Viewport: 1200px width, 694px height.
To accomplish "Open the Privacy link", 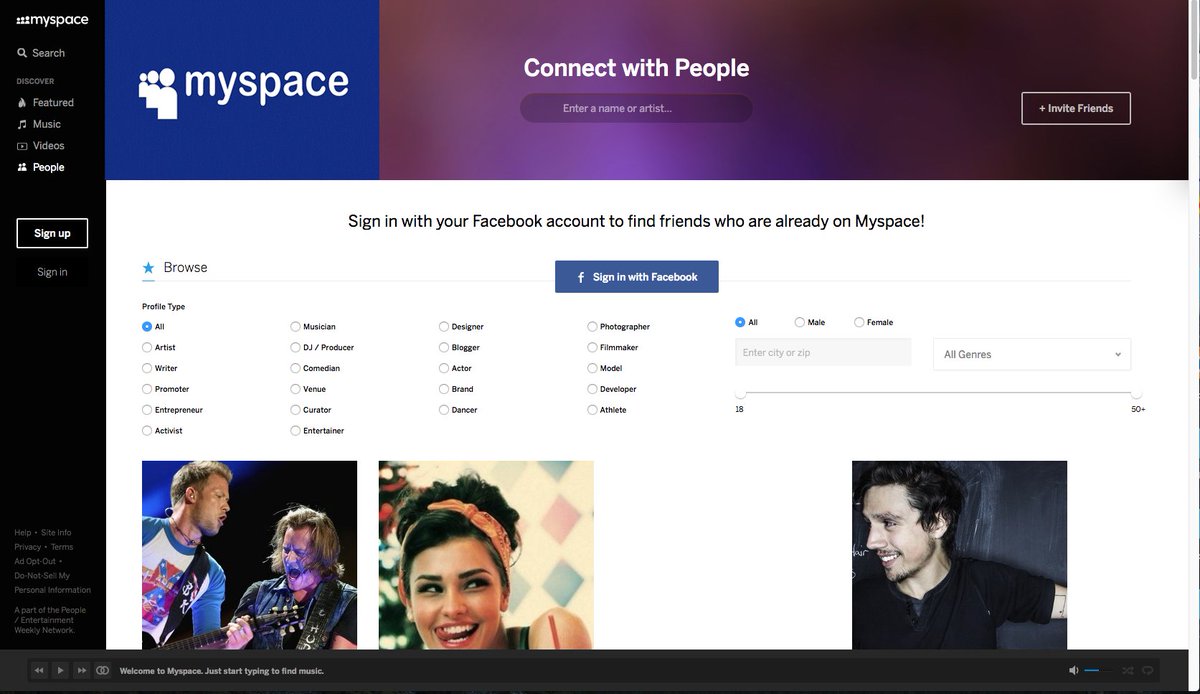I will (27, 547).
